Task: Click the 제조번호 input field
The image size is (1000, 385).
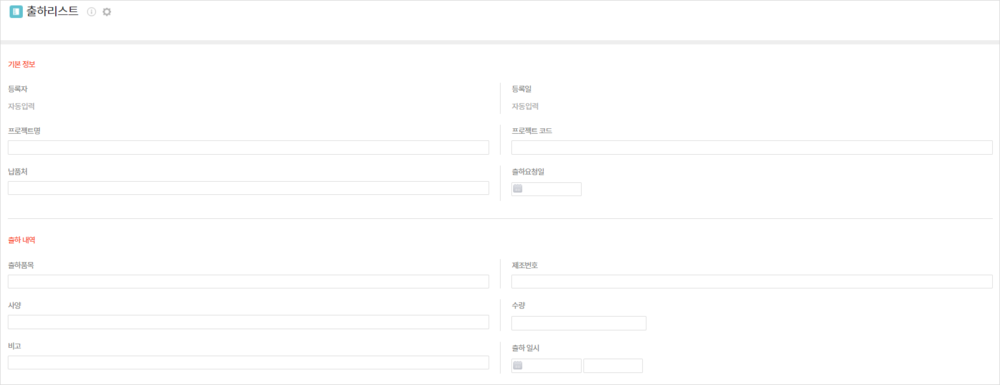Action: pyautogui.click(x=752, y=282)
